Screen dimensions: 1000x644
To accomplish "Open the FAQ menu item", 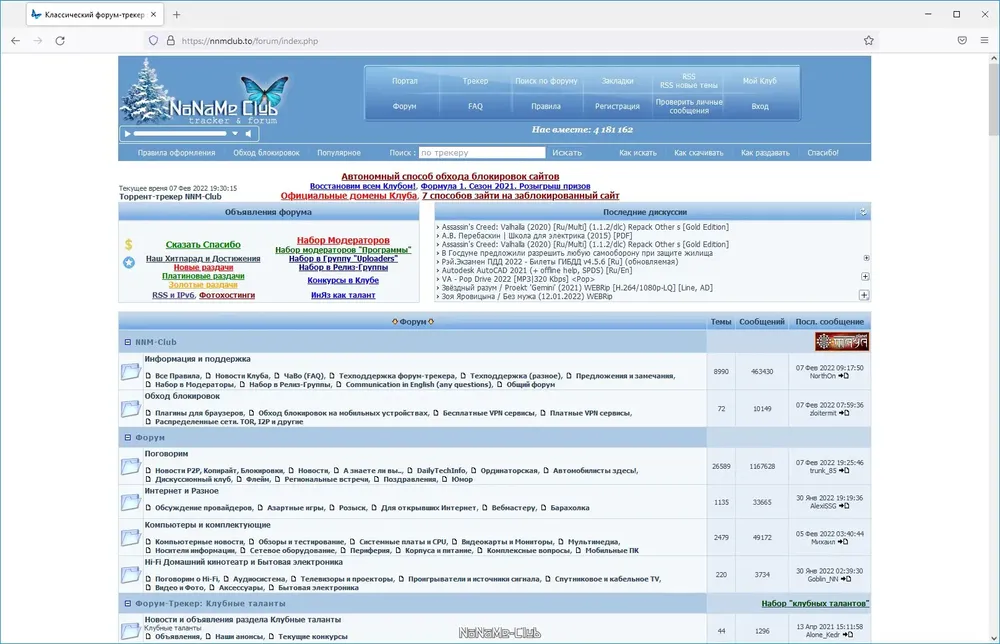I will (x=475, y=106).
